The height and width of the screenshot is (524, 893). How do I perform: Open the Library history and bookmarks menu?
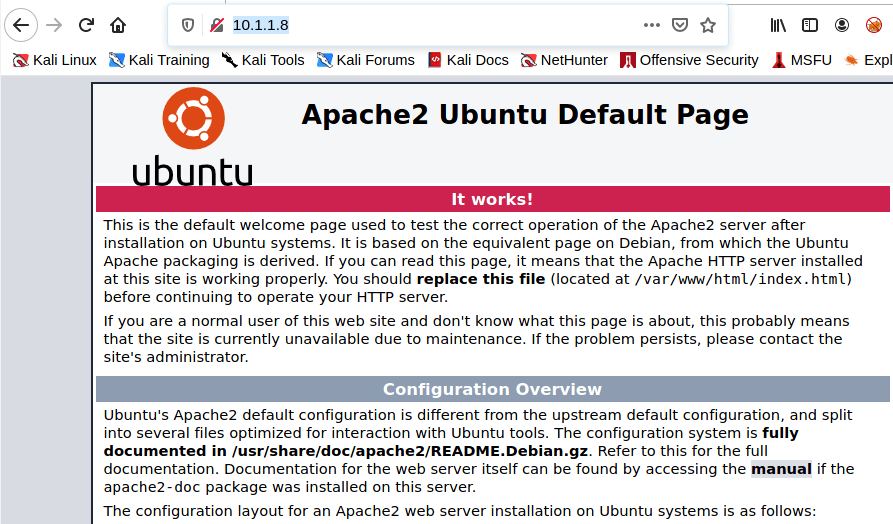pos(778,25)
